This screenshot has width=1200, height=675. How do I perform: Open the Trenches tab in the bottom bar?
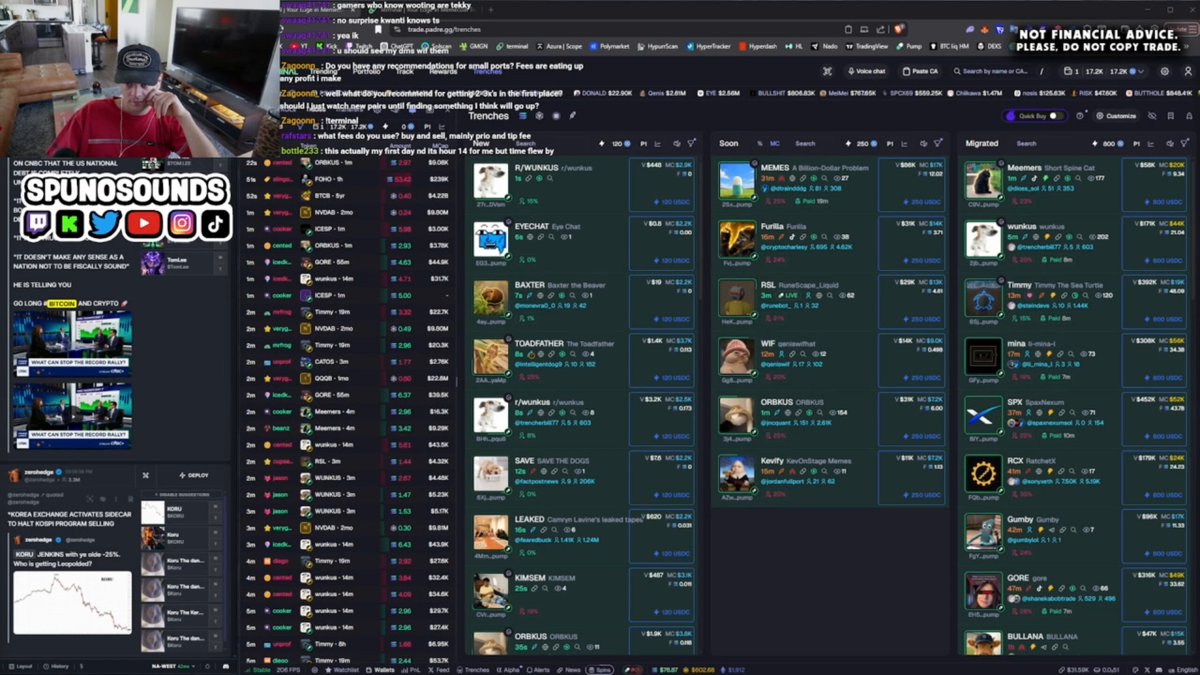[475, 669]
